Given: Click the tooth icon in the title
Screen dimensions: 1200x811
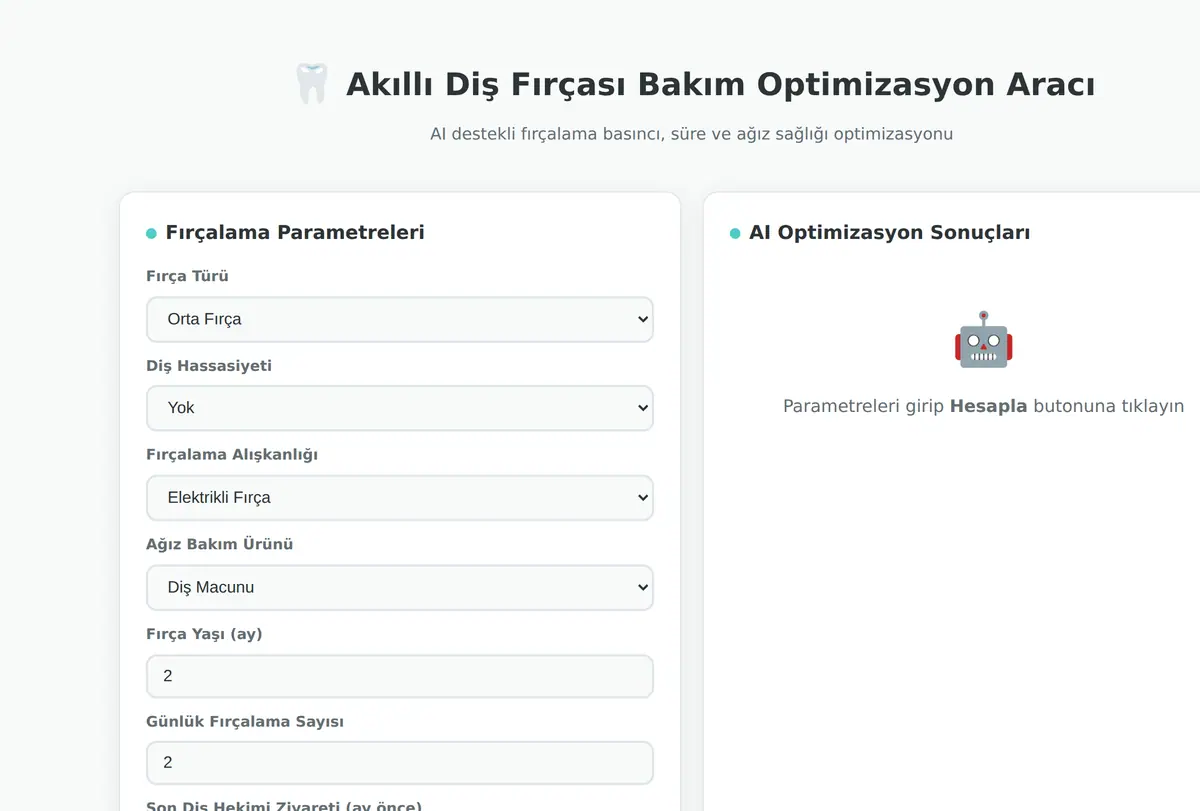Looking at the screenshot, I should click(x=311, y=84).
